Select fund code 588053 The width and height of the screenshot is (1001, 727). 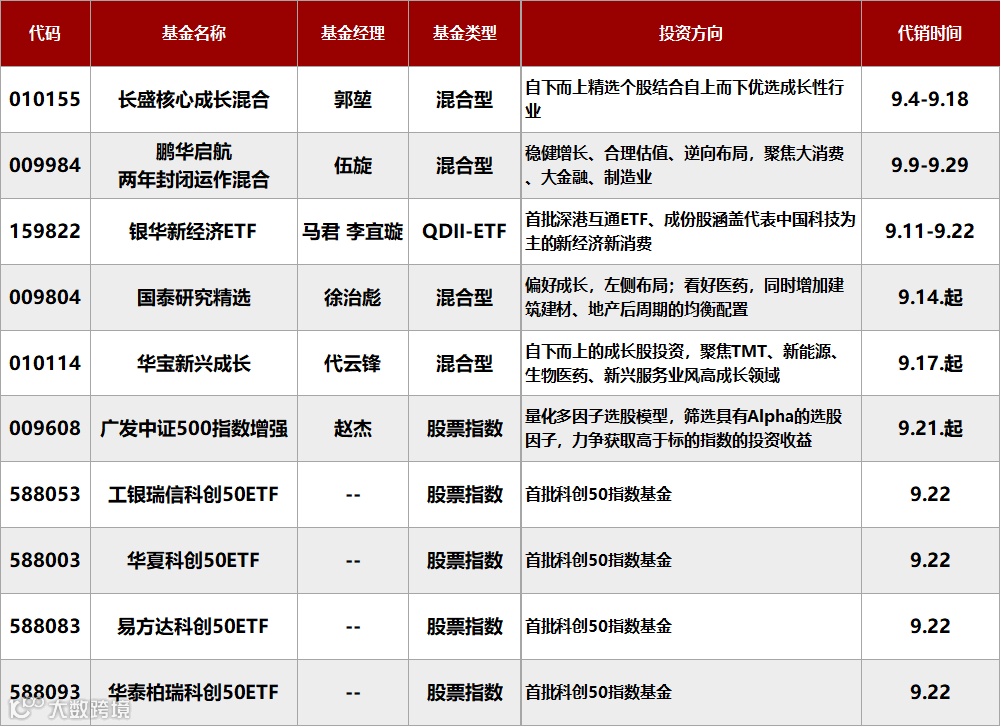(45, 494)
